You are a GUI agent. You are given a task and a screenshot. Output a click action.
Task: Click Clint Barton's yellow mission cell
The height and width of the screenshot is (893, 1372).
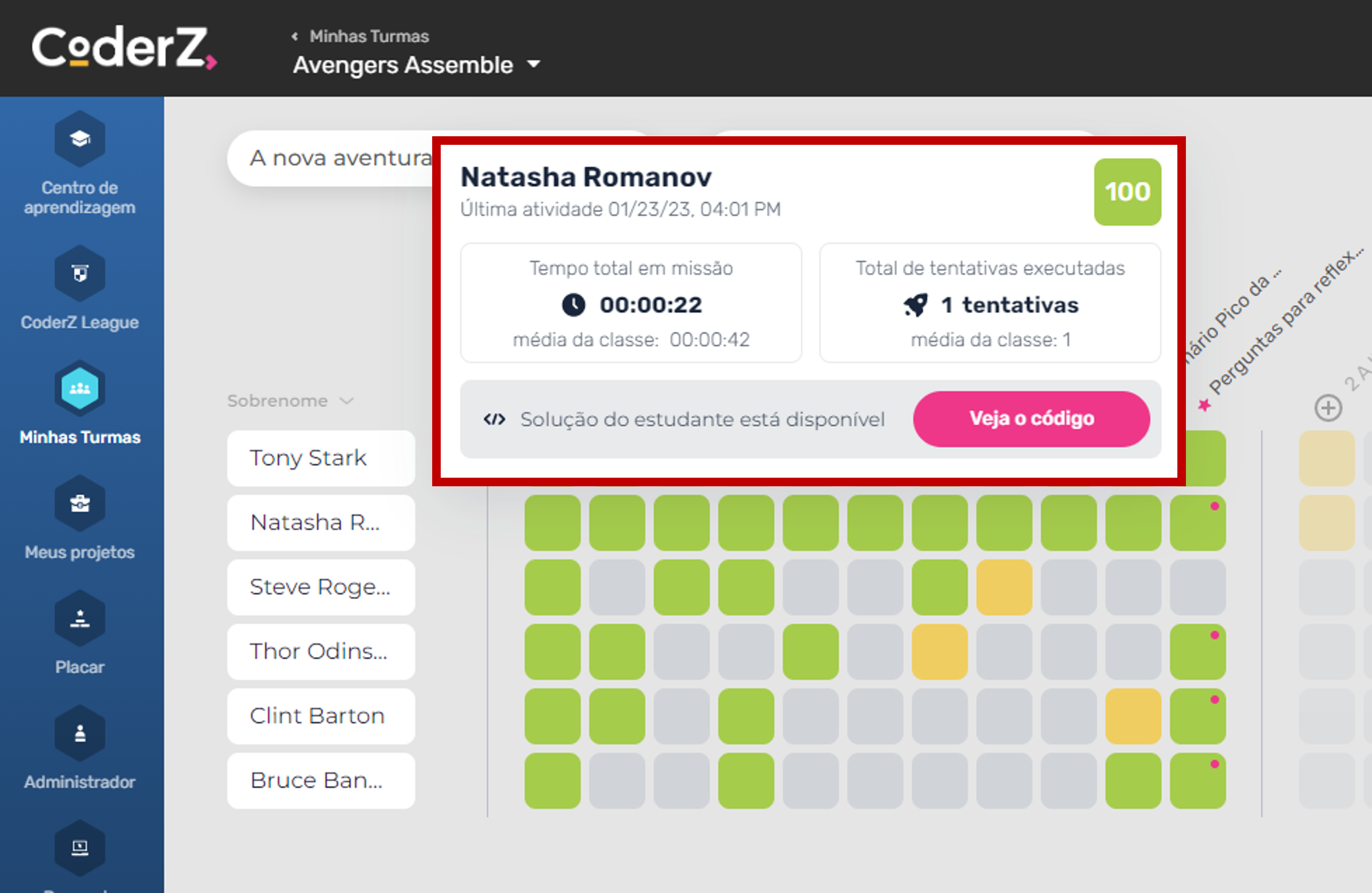pos(1133,716)
